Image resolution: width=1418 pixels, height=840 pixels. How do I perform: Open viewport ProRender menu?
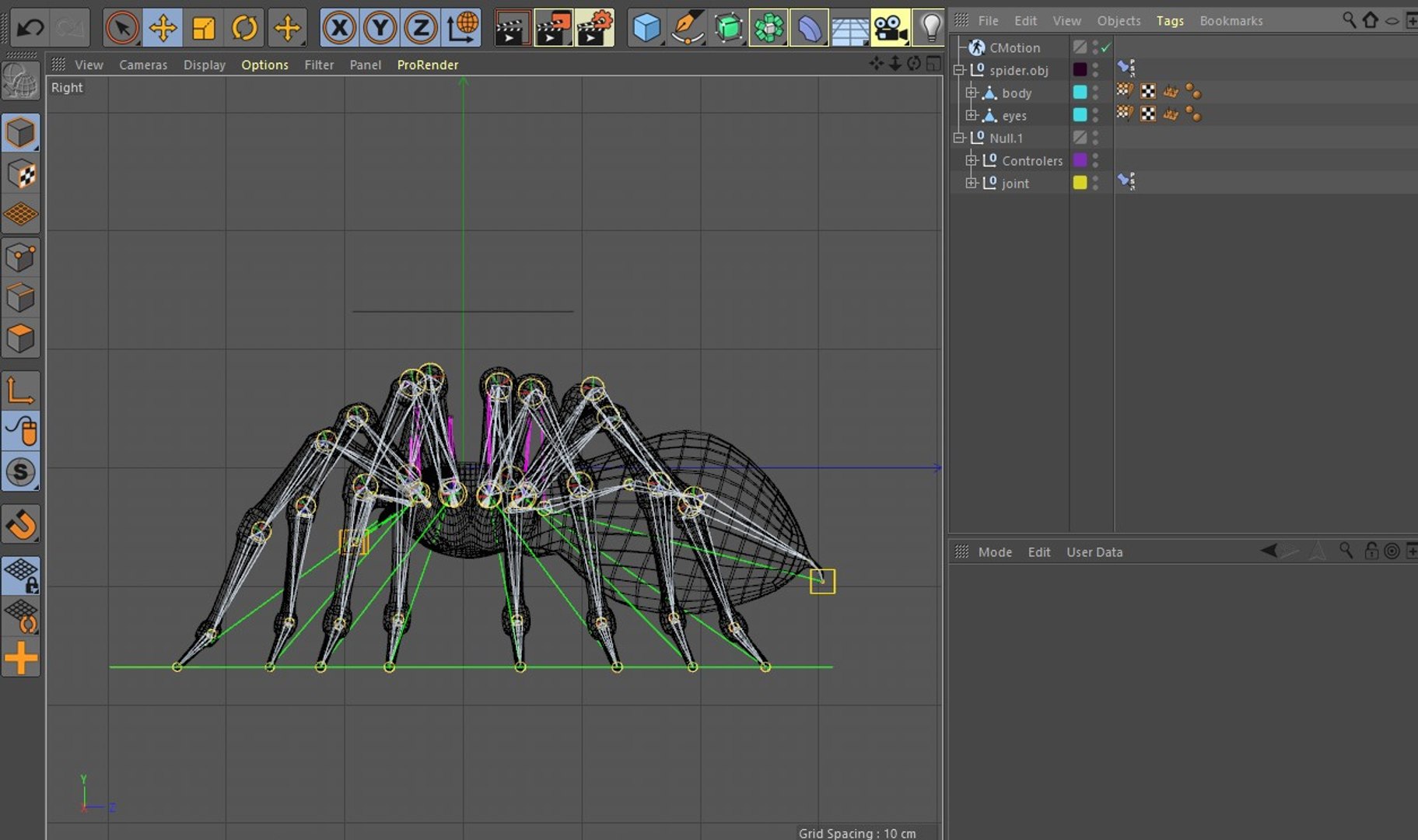click(x=428, y=65)
